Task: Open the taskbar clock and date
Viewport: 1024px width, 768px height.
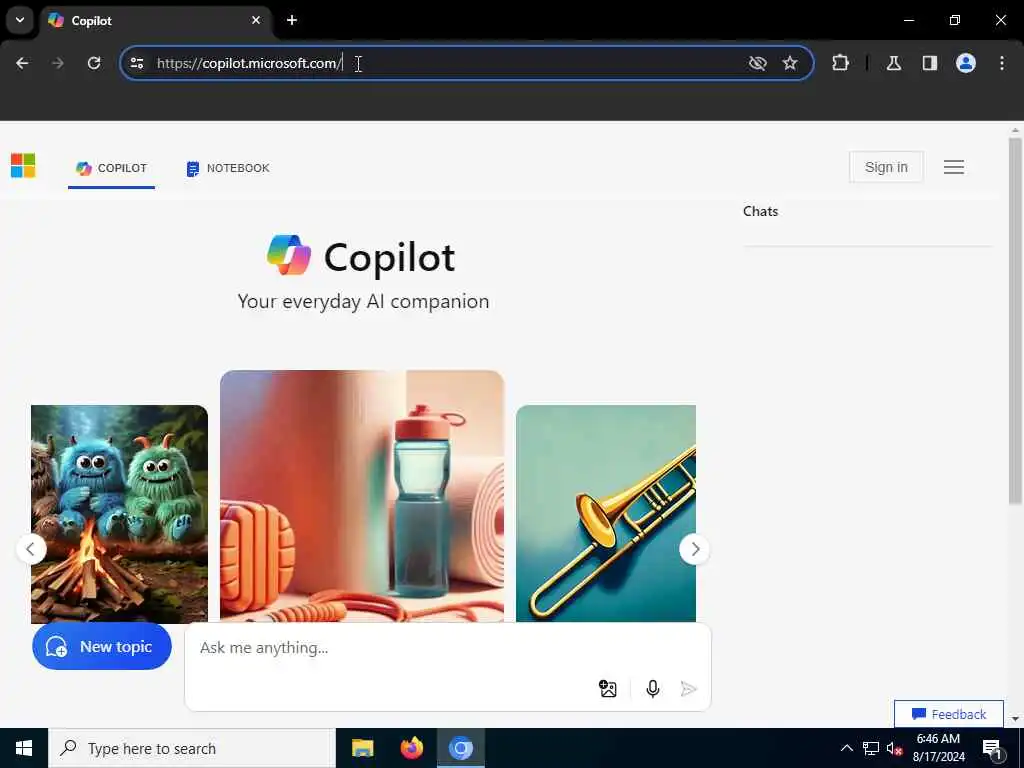Action: click(938, 748)
